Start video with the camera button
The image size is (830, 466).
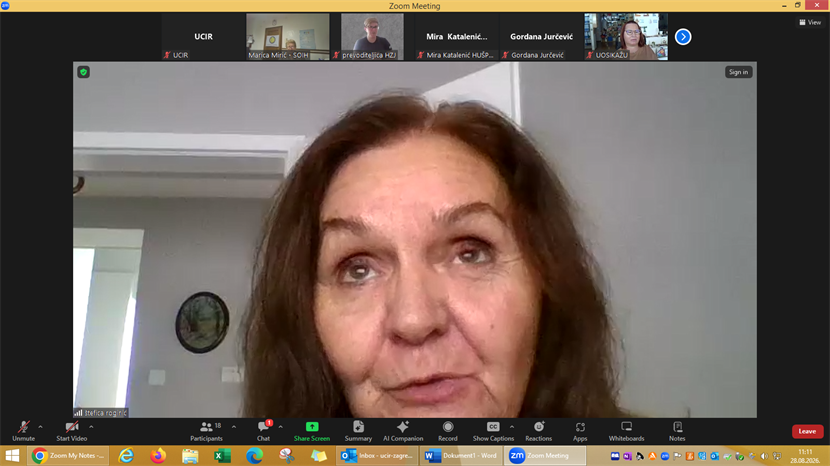coord(71,431)
